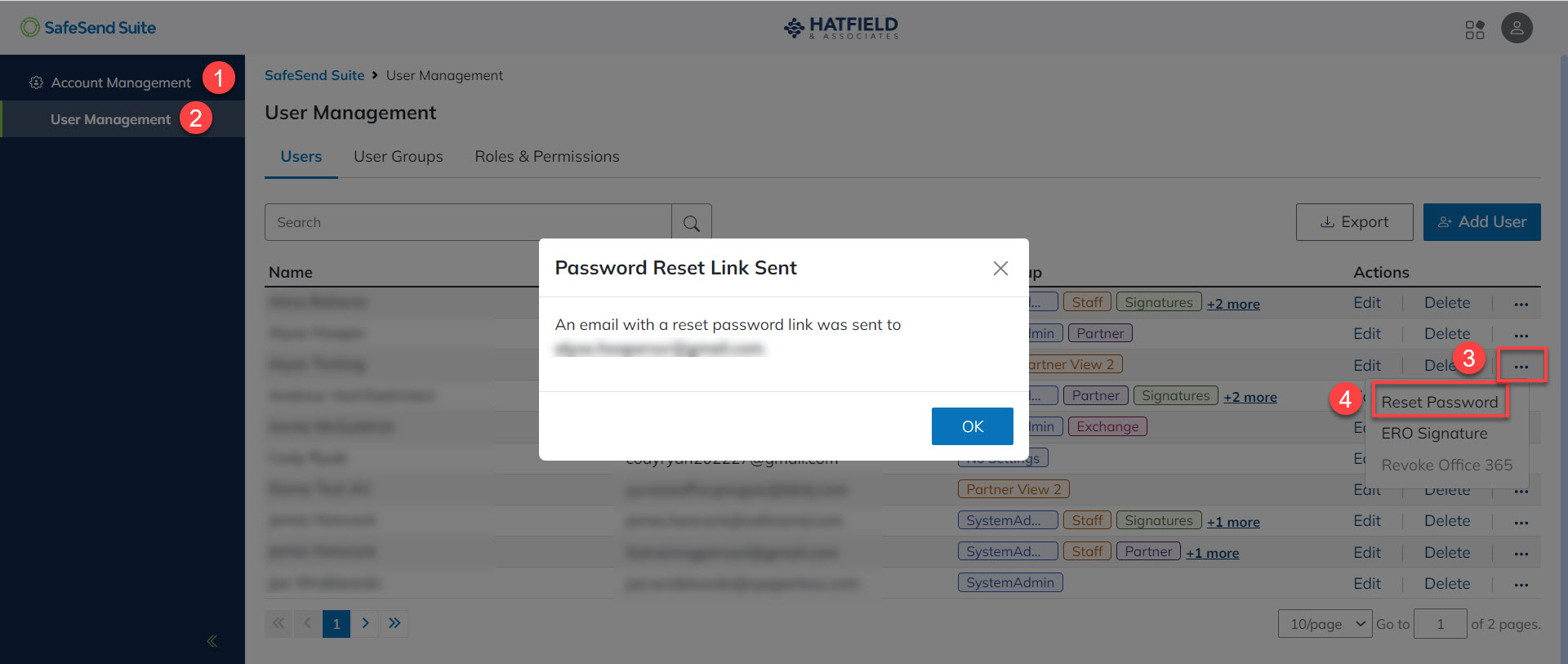Click the Add User person icon
1568x664 pixels.
(x=1444, y=221)
